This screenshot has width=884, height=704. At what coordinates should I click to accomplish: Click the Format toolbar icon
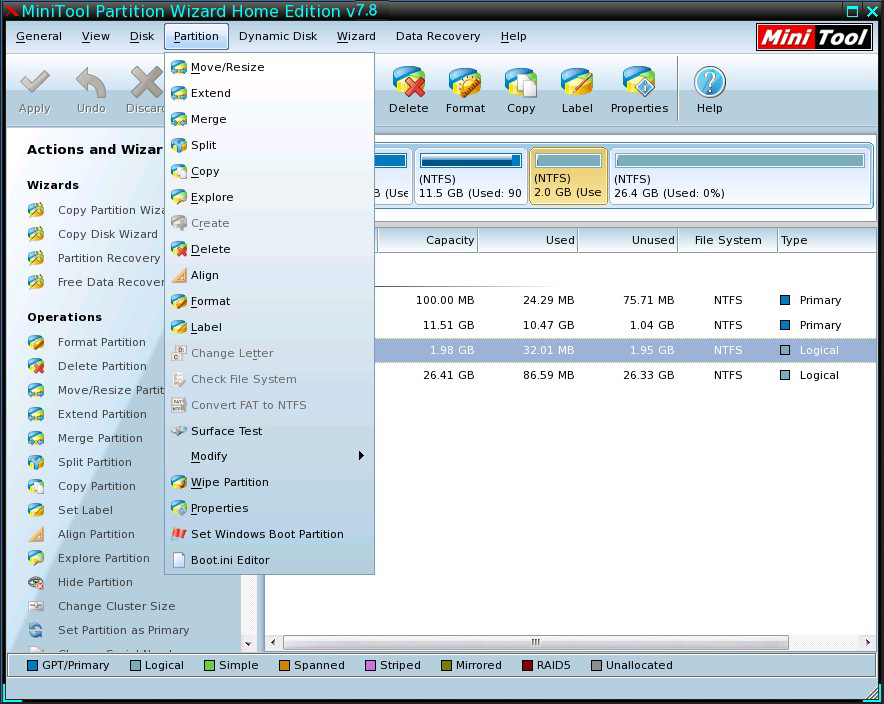tap(465, 90)
